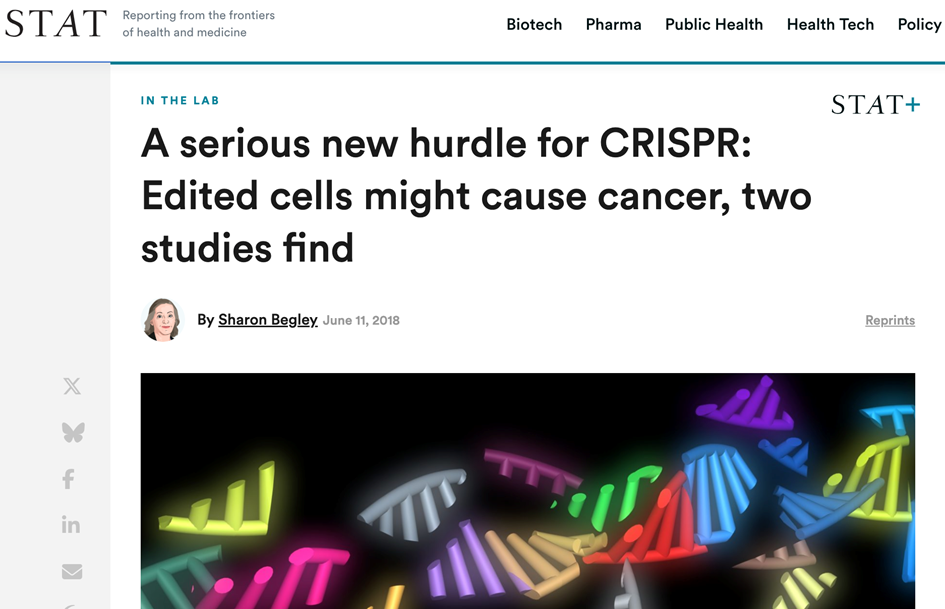Screen dimensions: 945x609
Task: Share the article on Facebook
Action: click(x=69, y=479)
